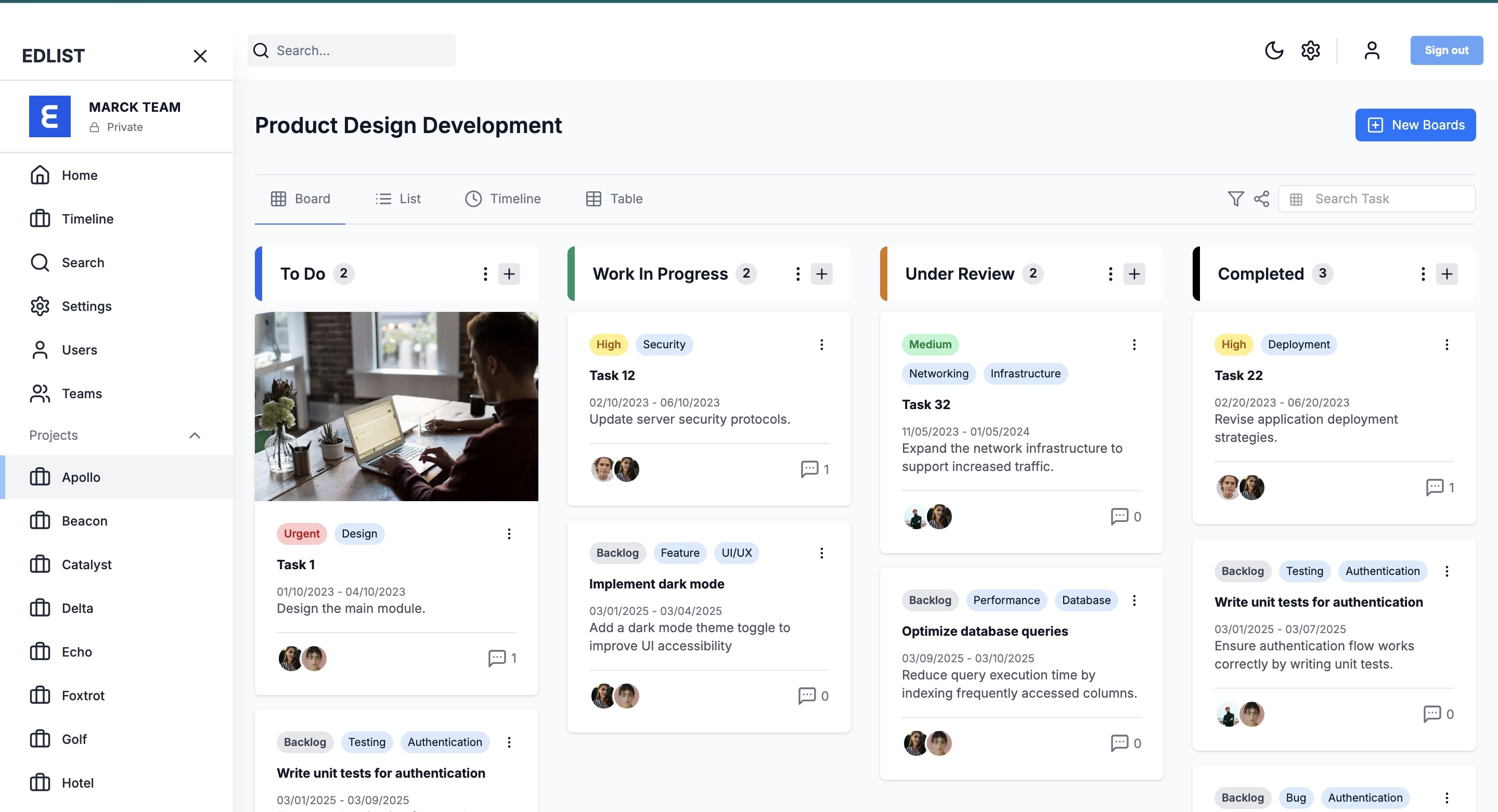This screenshot has height=812, width=1498.
Task: Switch to the Table view tab
Action: coord(614,199)
